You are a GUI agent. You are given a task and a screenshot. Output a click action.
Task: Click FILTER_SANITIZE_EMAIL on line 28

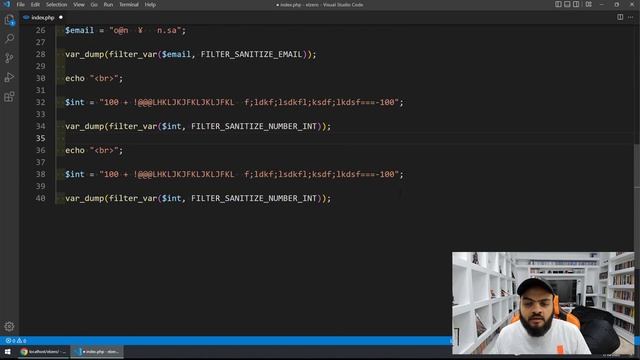coord(251,54)
